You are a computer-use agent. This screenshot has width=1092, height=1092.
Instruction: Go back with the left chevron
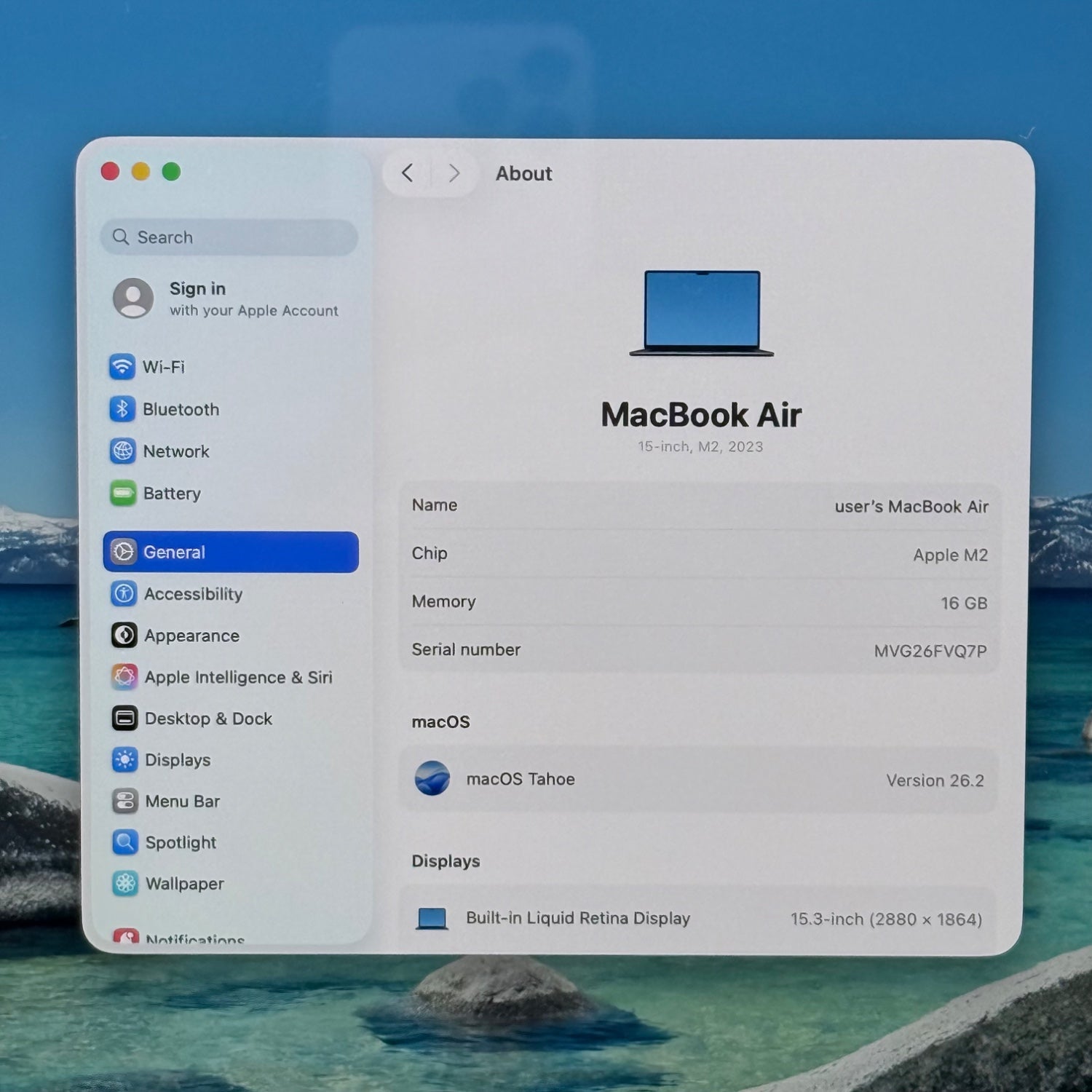(x=408, y=173)
